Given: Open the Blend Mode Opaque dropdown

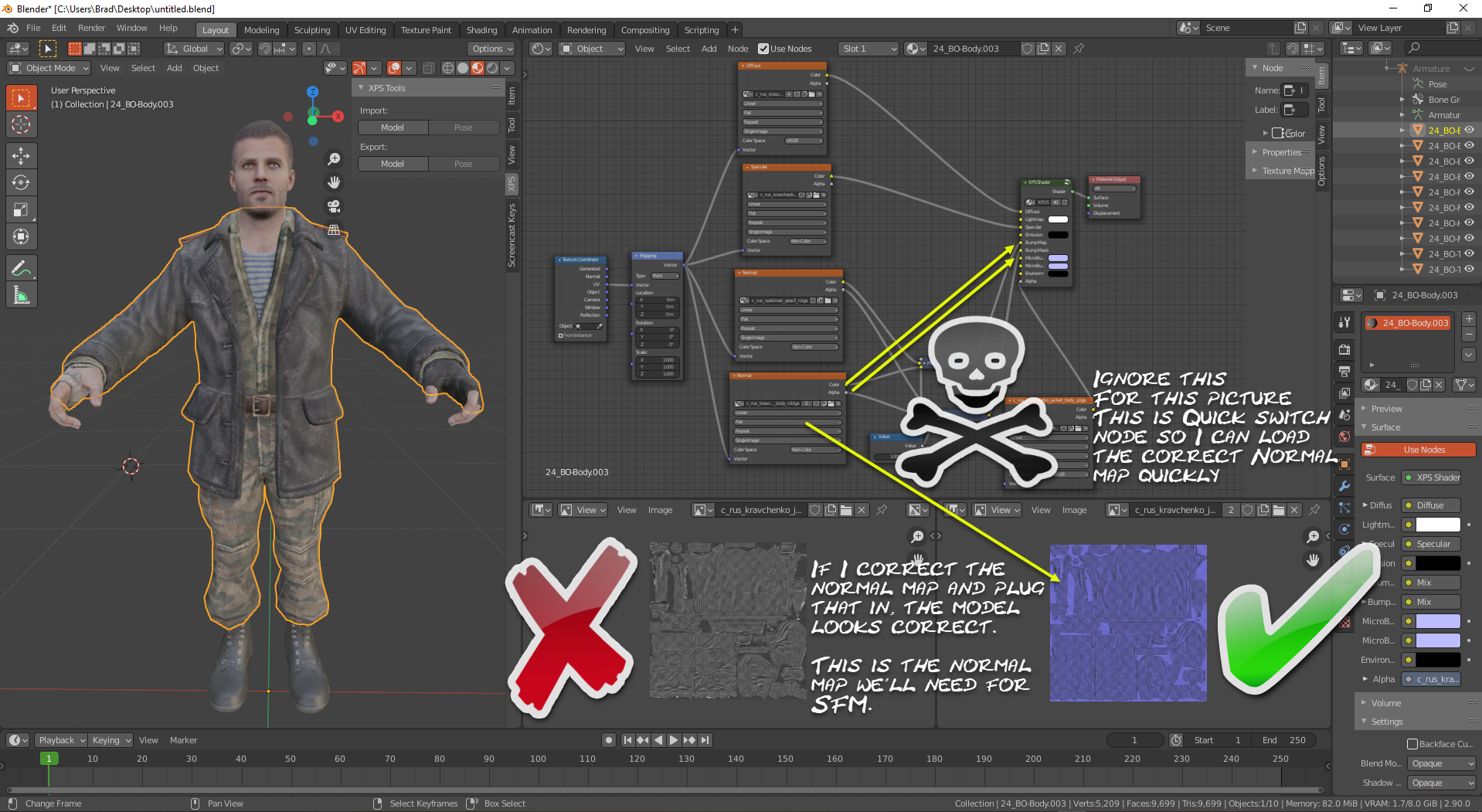Looking at the screenshot, I should (x=1442, y=763).
